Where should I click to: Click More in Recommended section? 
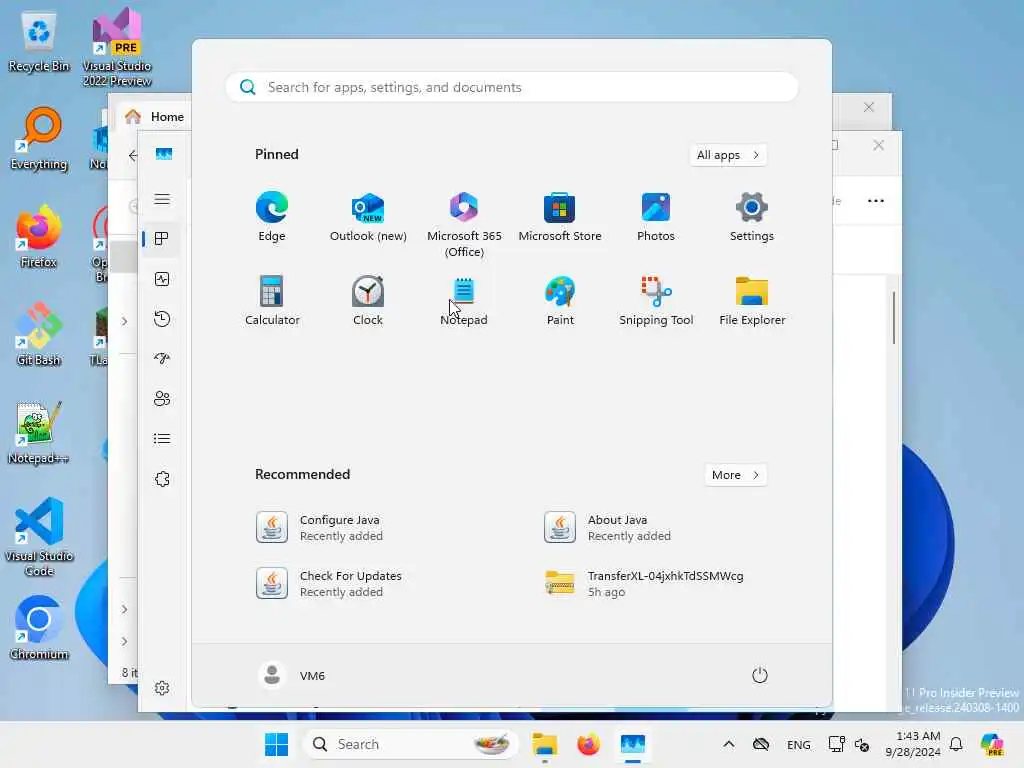pyautogui.click(x=735, y=475)
